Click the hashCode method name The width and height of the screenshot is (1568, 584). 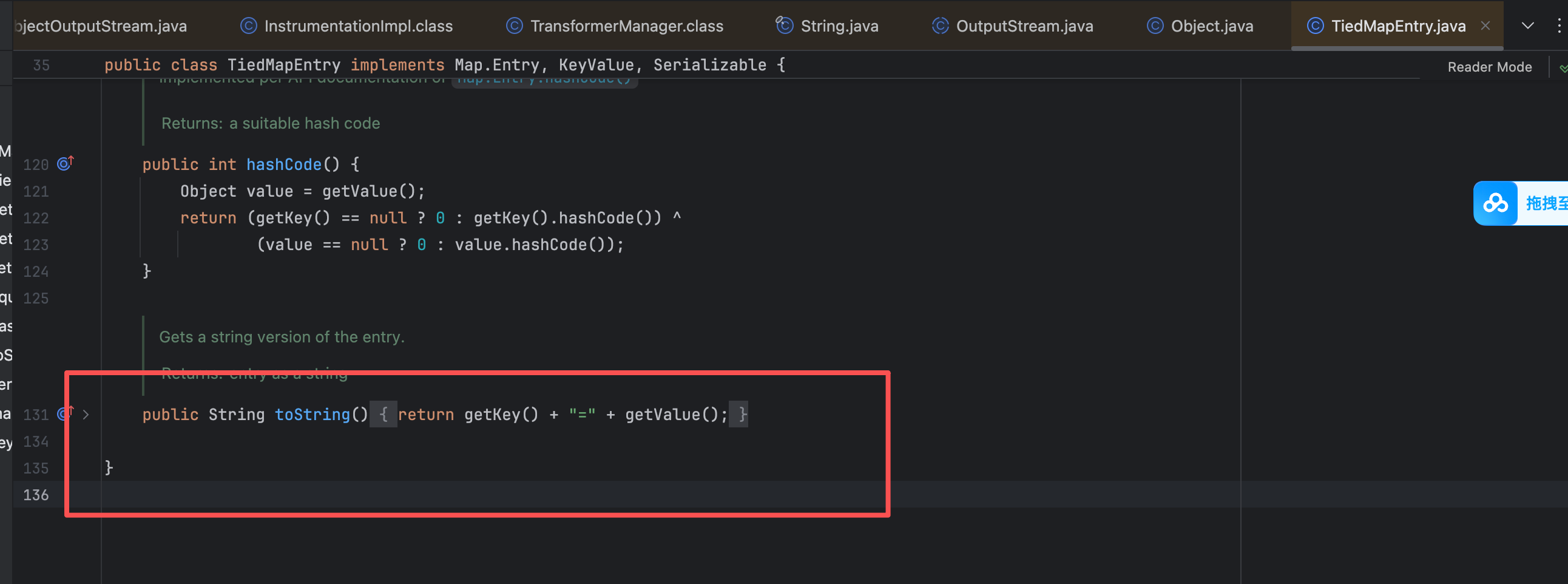[283, 165]
